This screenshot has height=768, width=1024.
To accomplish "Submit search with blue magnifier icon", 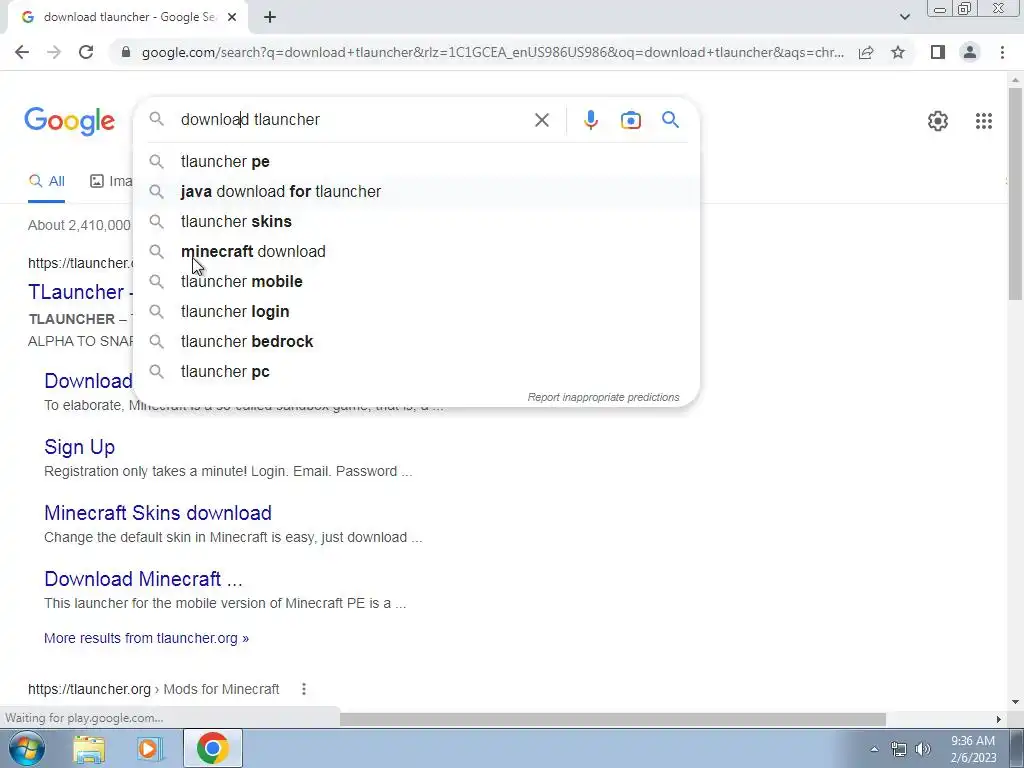I will 670,120.
